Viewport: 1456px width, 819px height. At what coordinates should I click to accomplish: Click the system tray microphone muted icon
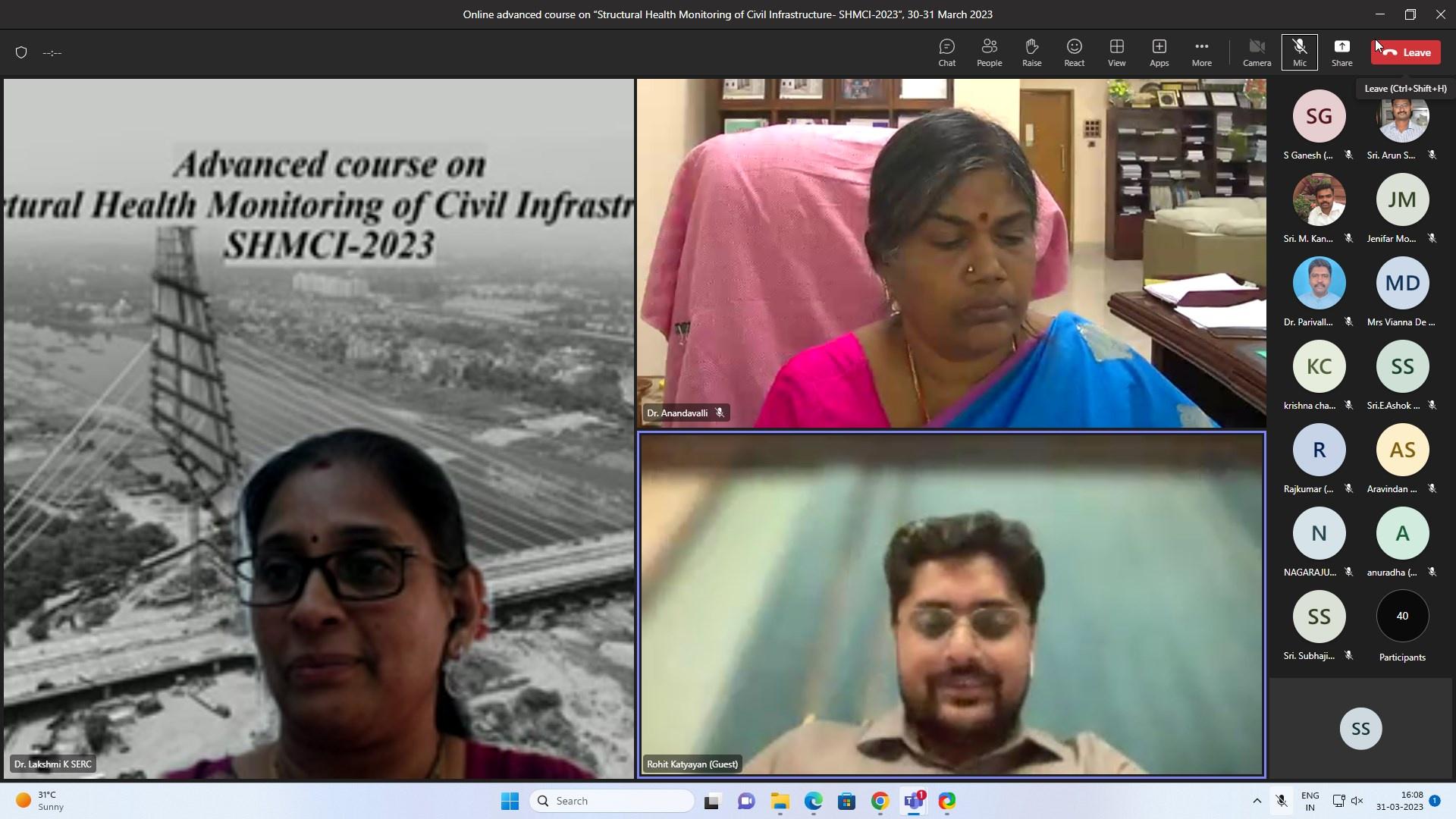(1282, 801)
